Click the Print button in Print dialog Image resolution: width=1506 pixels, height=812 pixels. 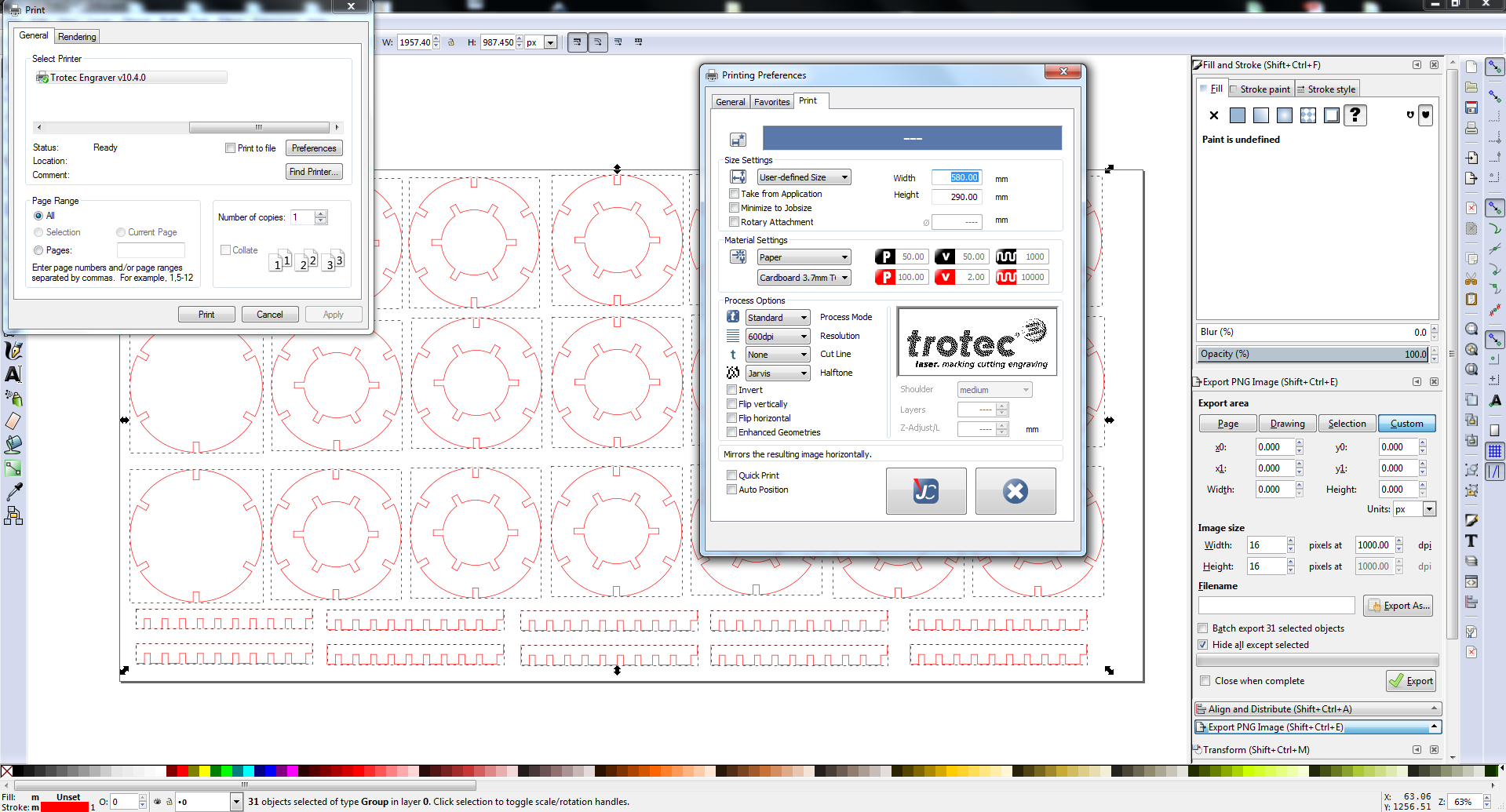pos(206,315)
